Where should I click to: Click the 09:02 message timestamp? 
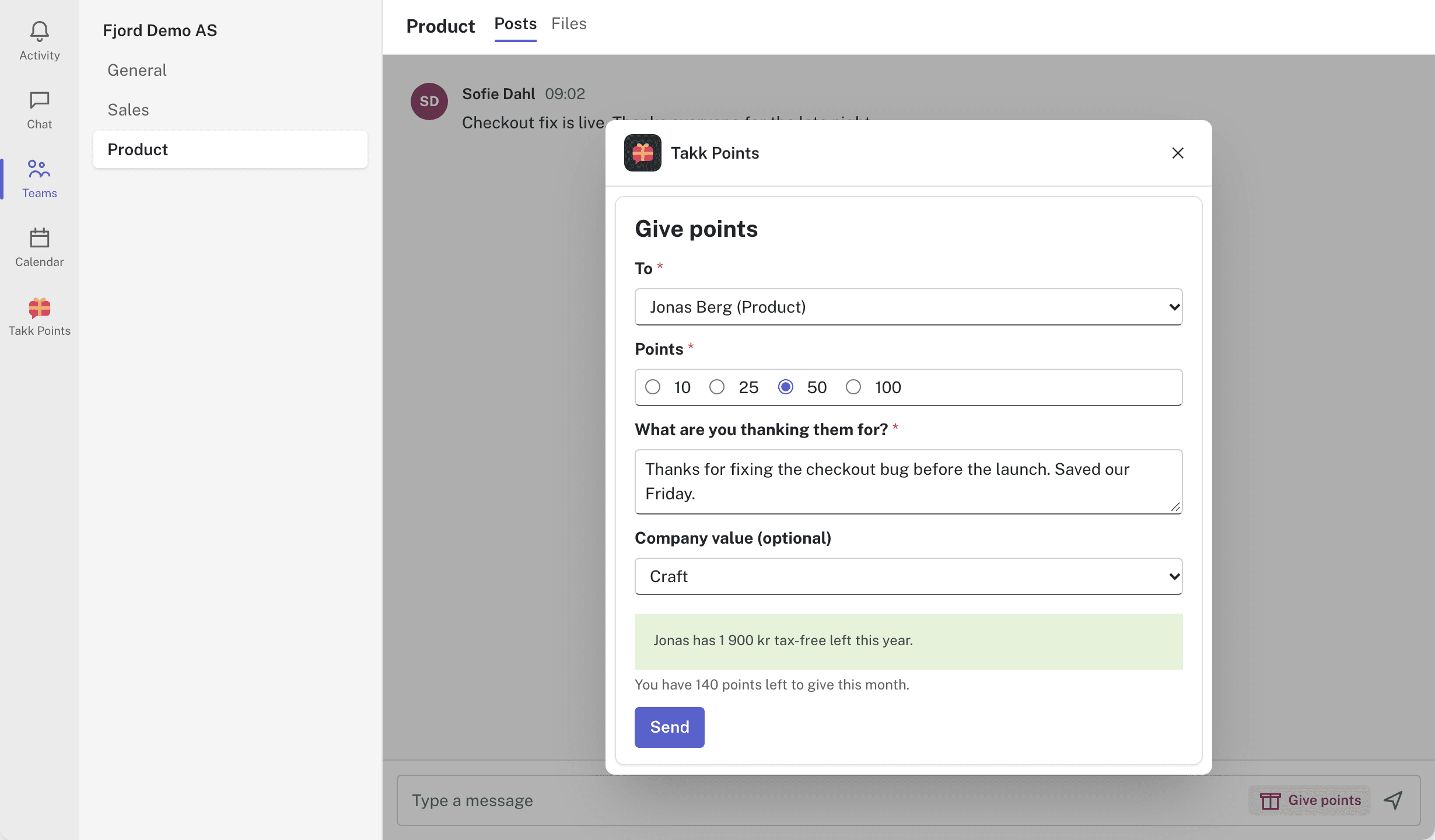pyautogui.click(x=565, y=94)
